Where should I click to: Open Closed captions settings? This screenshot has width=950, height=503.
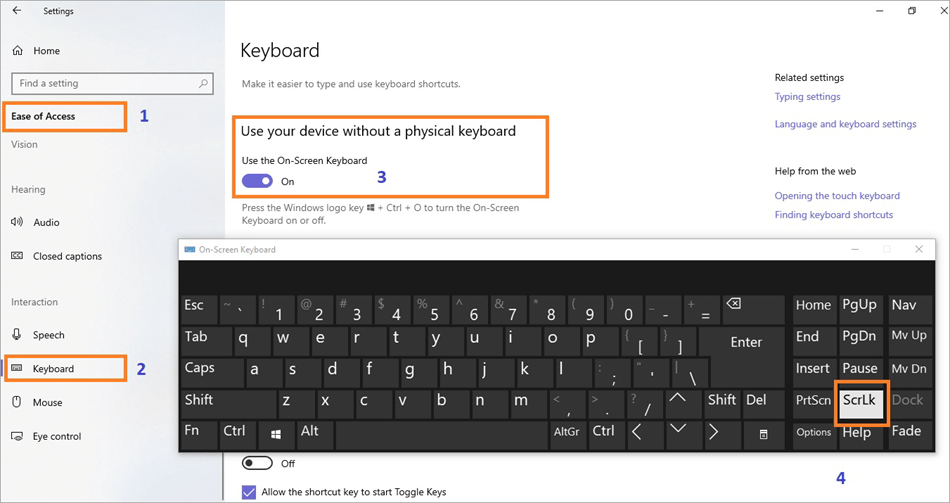click(x=57, y=256)
